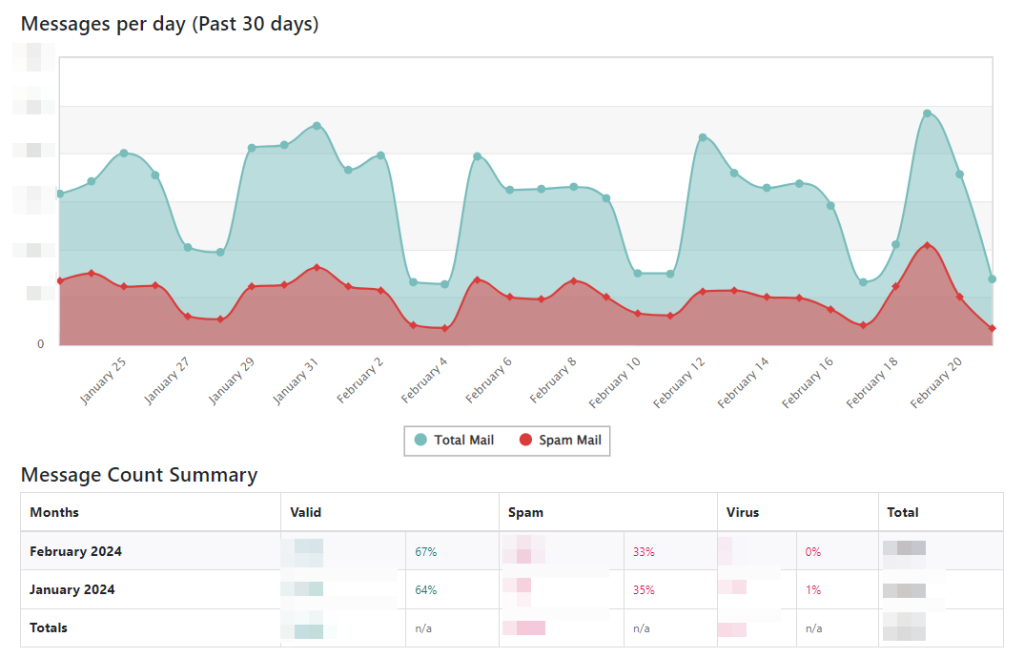Toggle the Spam Mail series label in legend

tap(570, 440)
